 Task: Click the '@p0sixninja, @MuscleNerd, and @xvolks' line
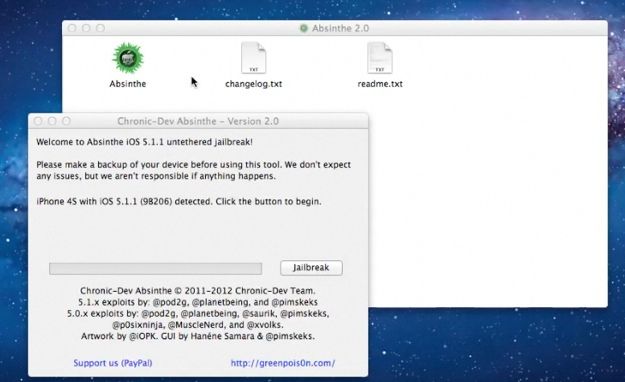click(198, 325)
